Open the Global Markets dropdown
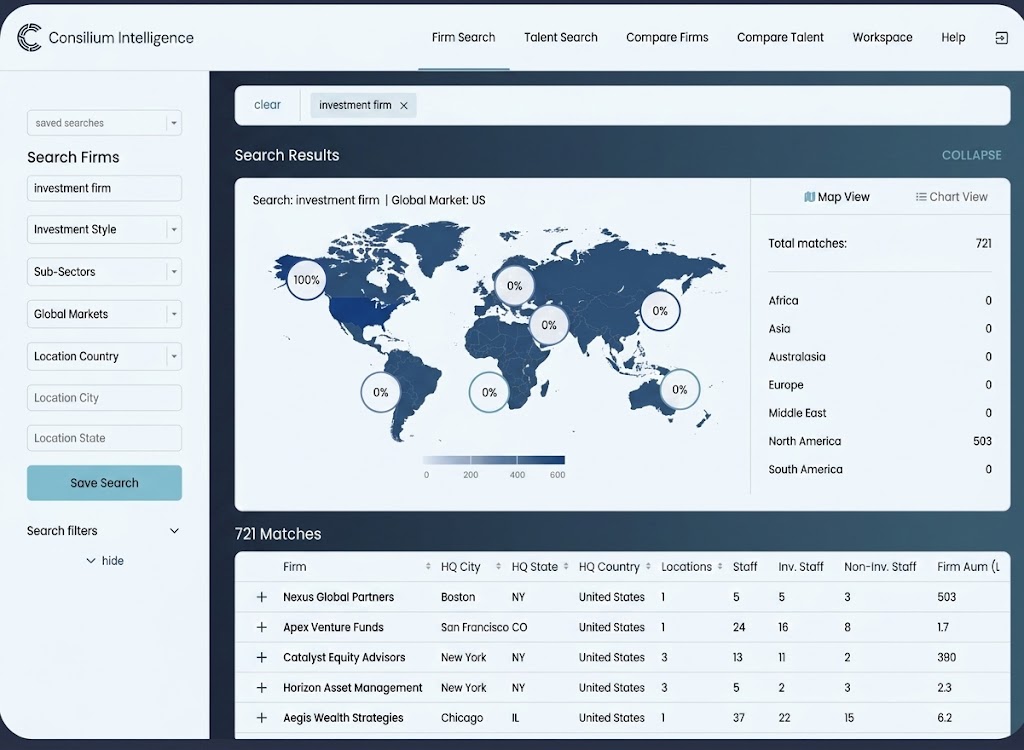Viewport: 1024px width, 750px height. click(x=104, y=314)
